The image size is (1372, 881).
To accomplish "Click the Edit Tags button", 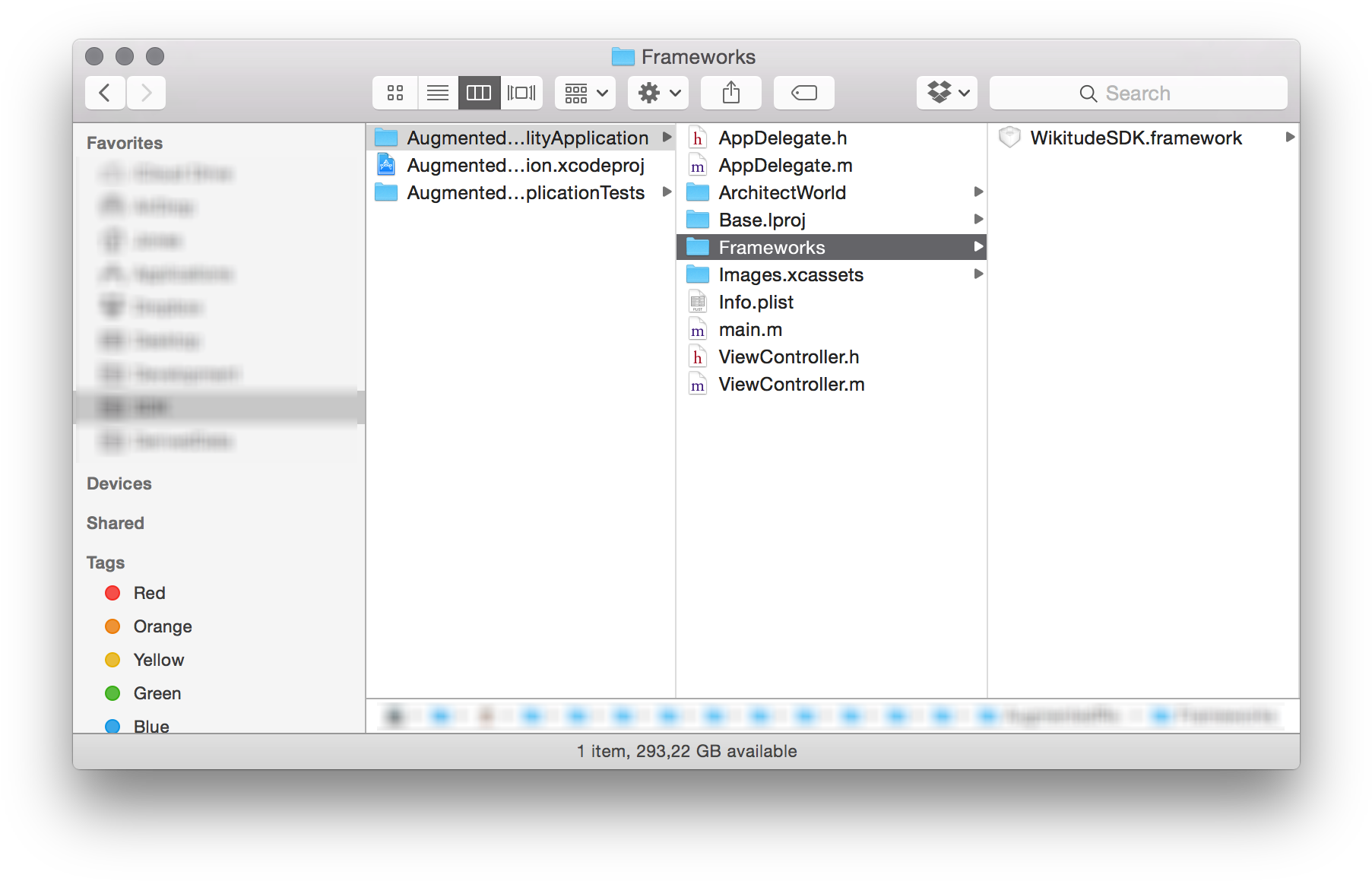I will tap(804, 93).
